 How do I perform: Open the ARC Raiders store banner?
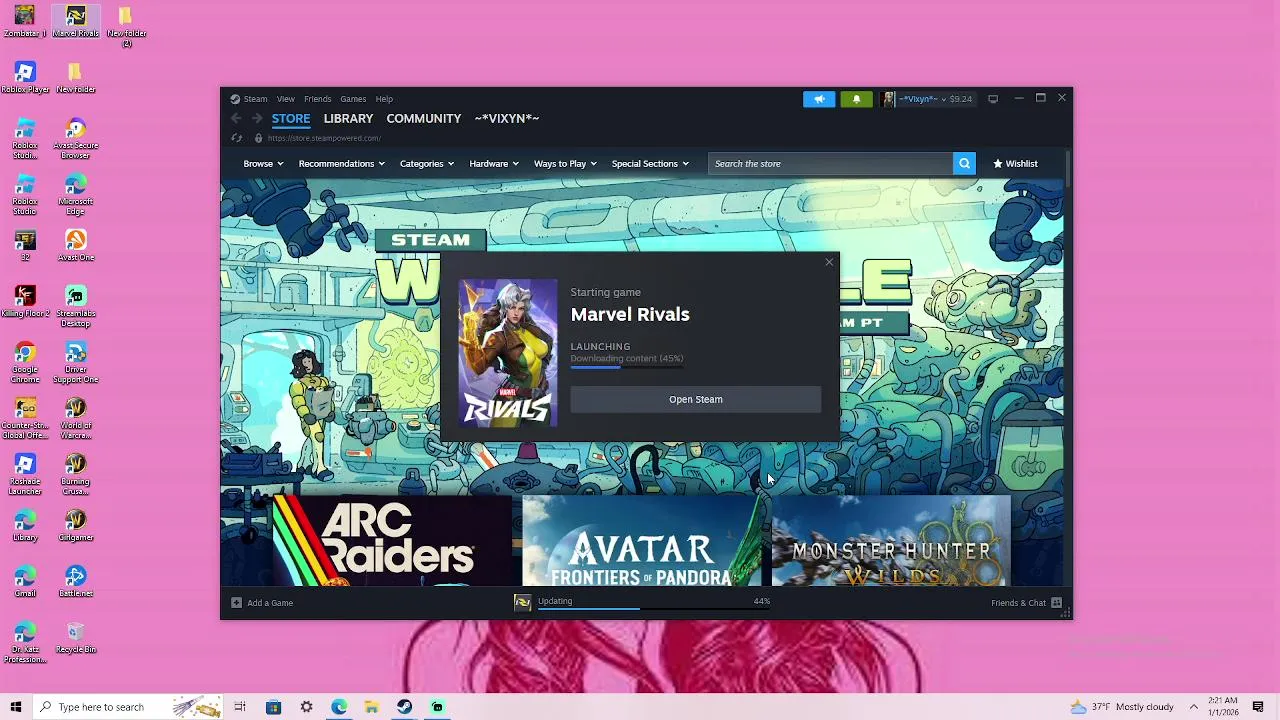pyautogui.click(x=392, y=541)
